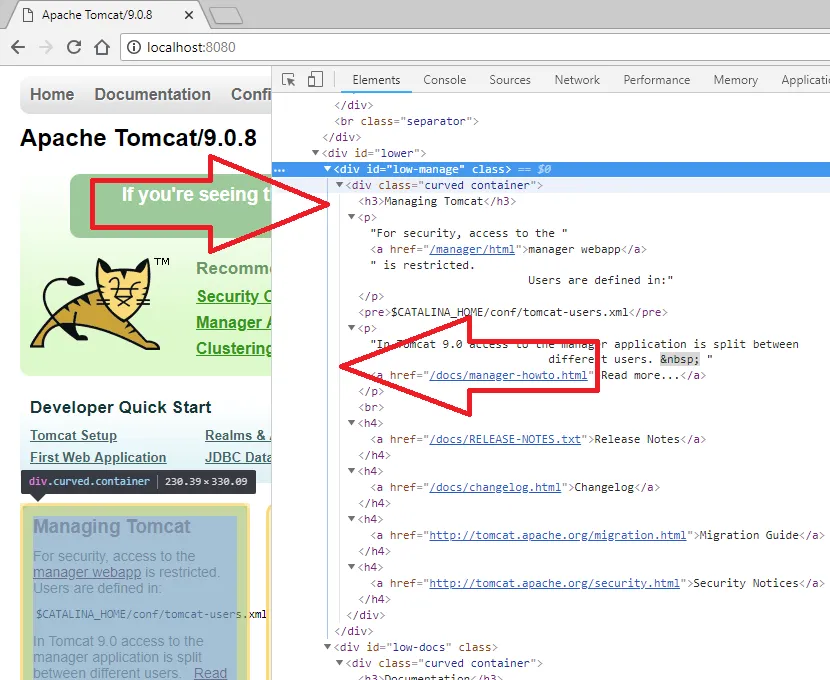Collapse the div id="low-docs" node
This screenshot has height=680, width=830.
(328, 647)
